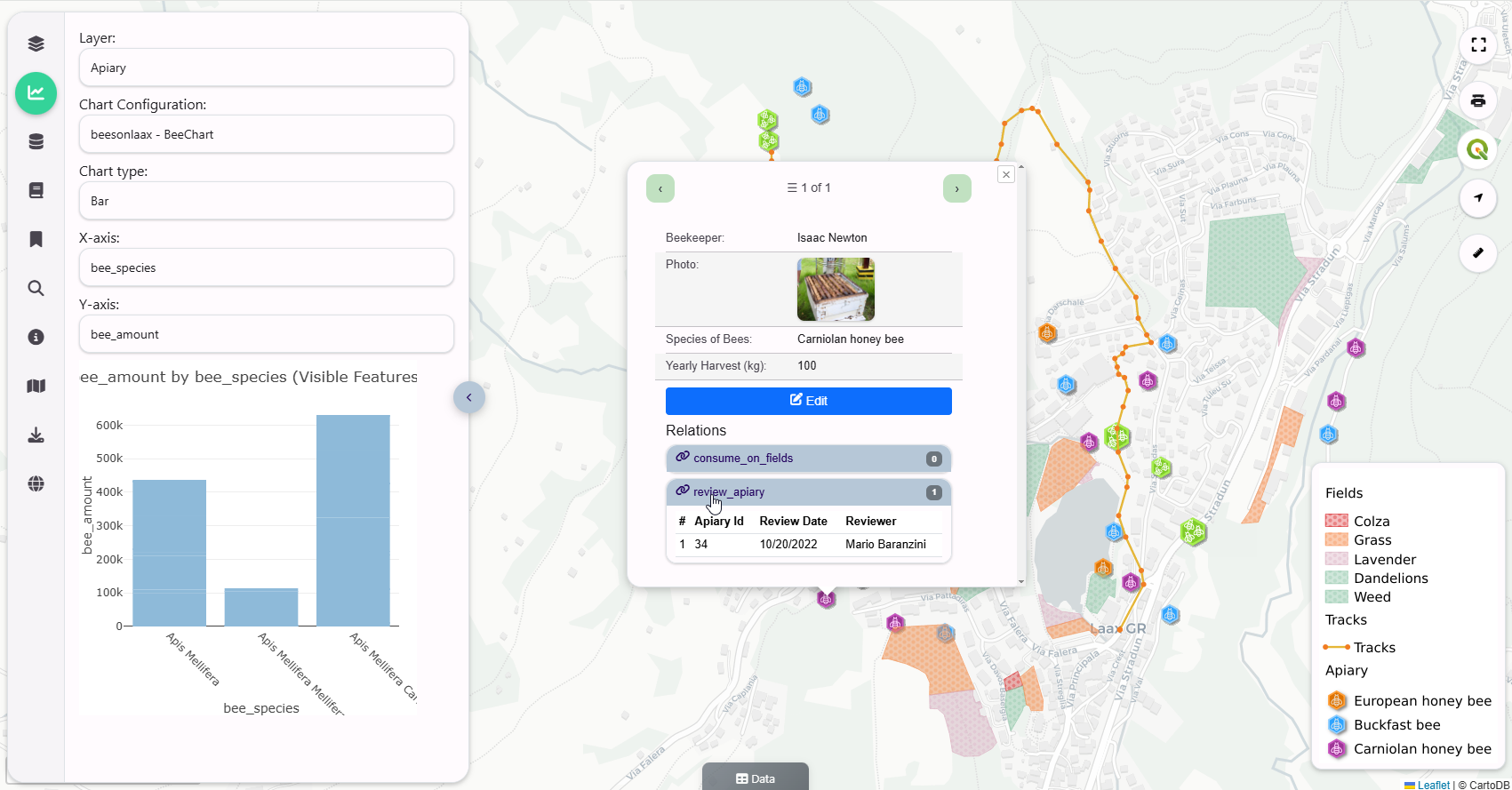Screen dimensions: 1512x790
Task: Click the QGIS logo button
Action: (1478, 149)
